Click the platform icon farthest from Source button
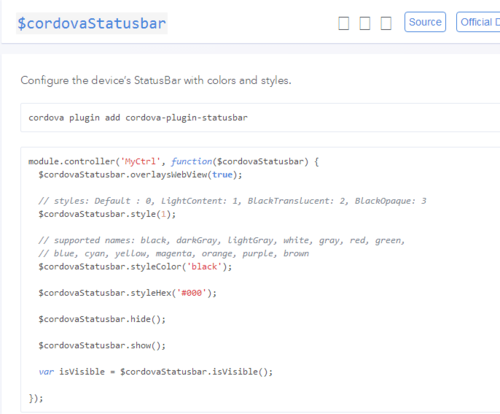Image resolution: width=500 pixels, height=414 pixels. tap(344, 23)
